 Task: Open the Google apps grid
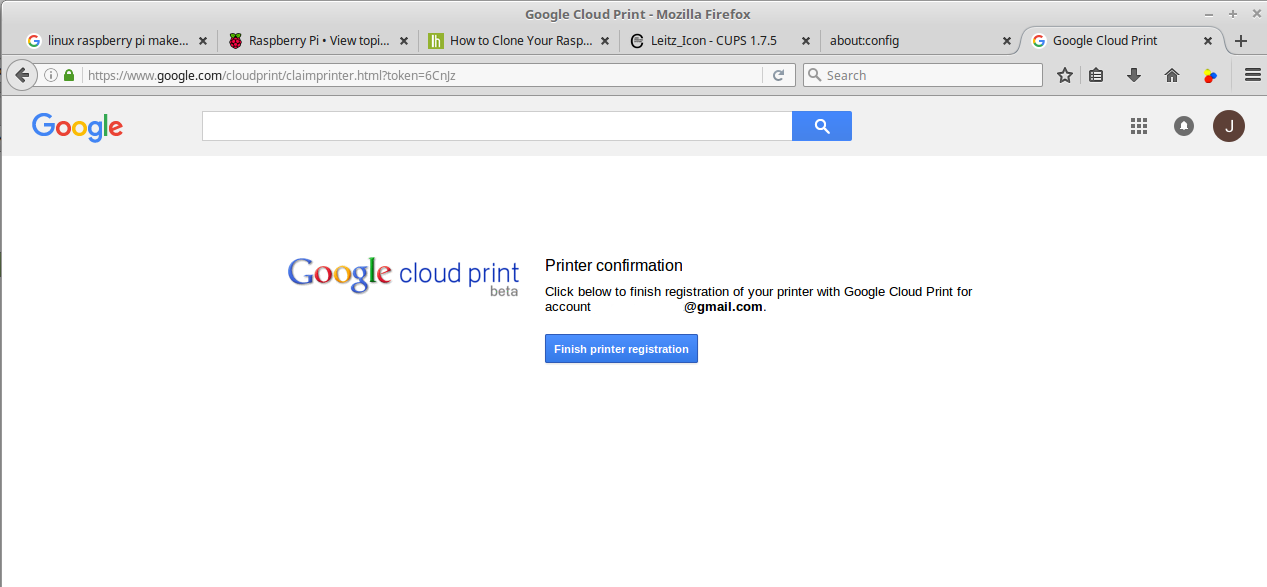click(1138, 126)
